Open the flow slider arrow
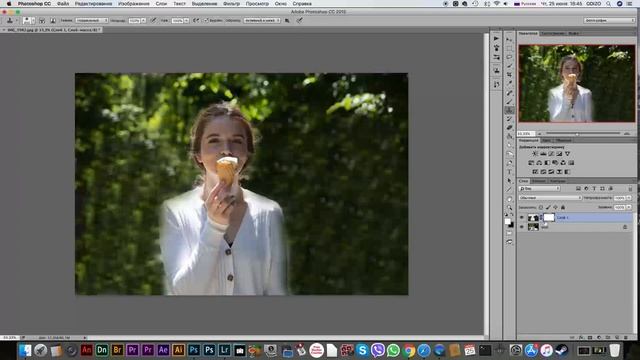Screen dimensions: 640x360 point(186,20)
